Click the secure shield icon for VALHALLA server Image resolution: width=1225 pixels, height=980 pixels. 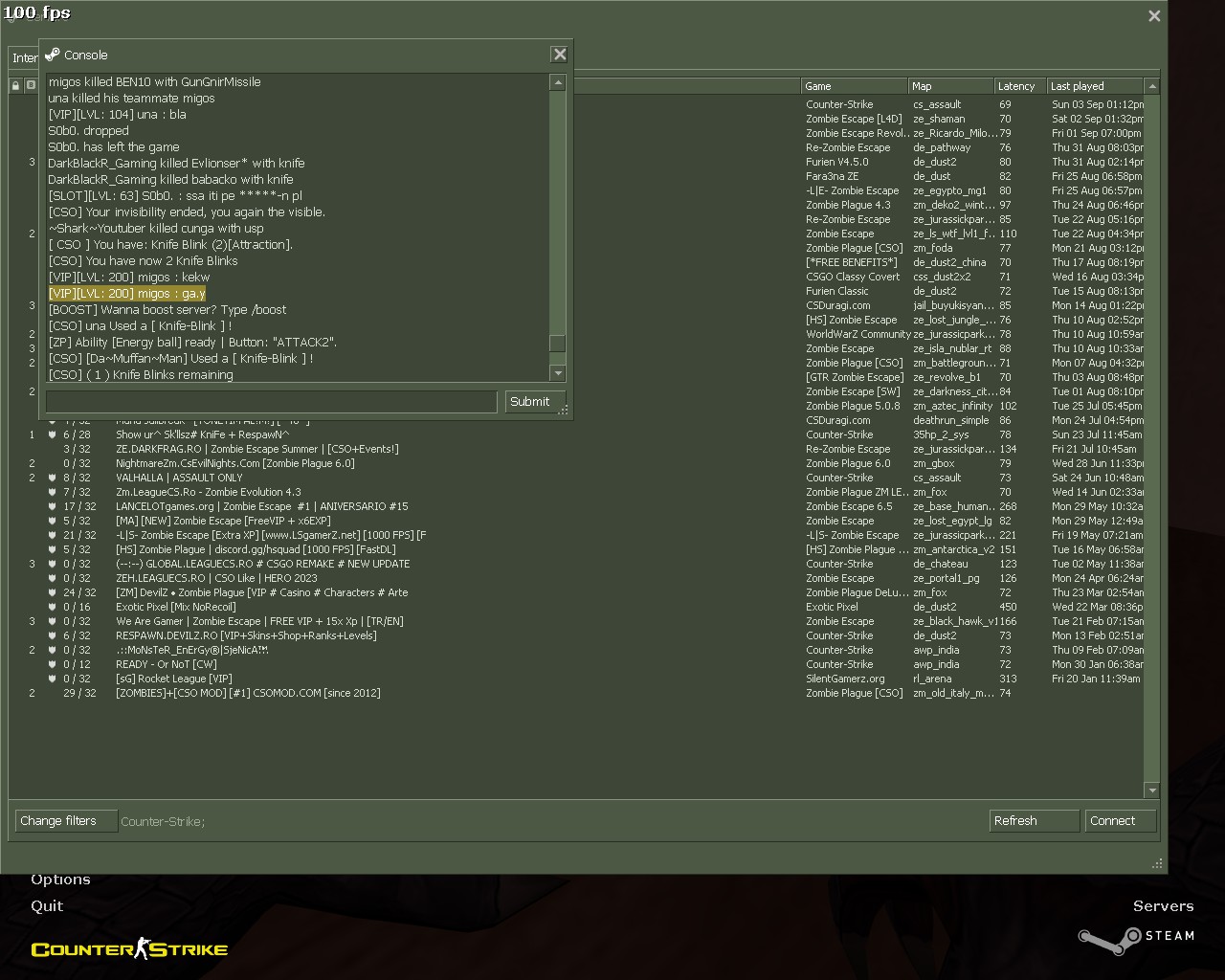point(53,478)
